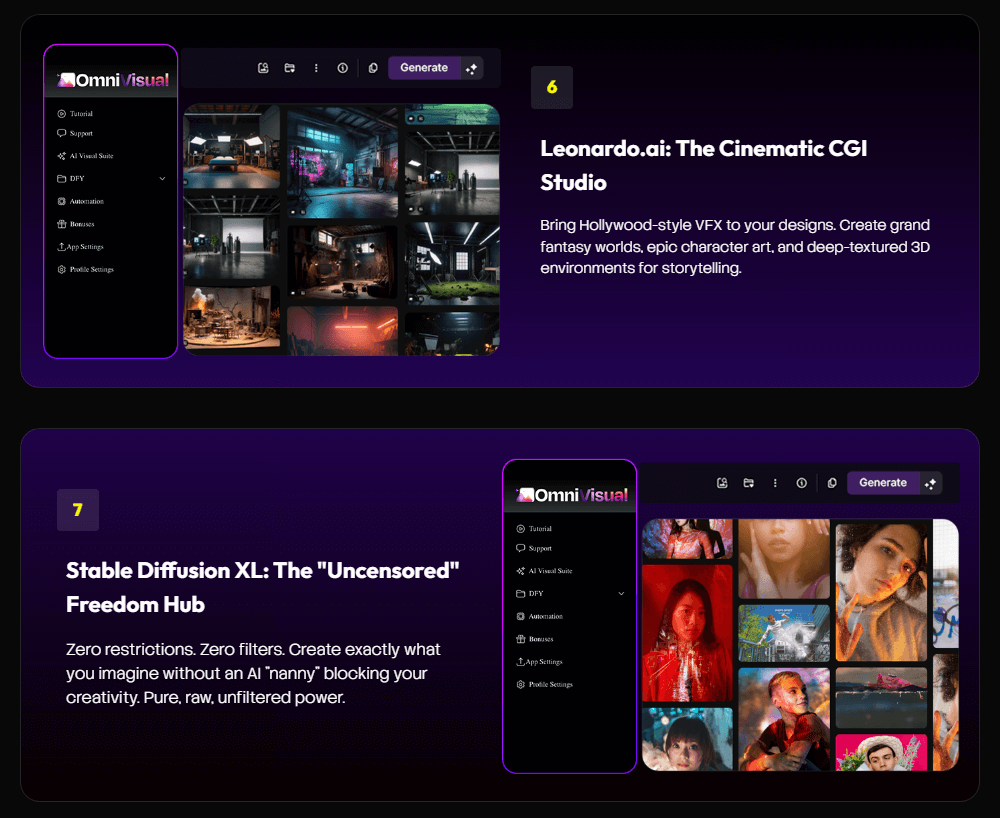Open the three-dot overflow menu in toolbar
The height and width of the screenshot is (818, 1000).
click(x=316, y=67)
